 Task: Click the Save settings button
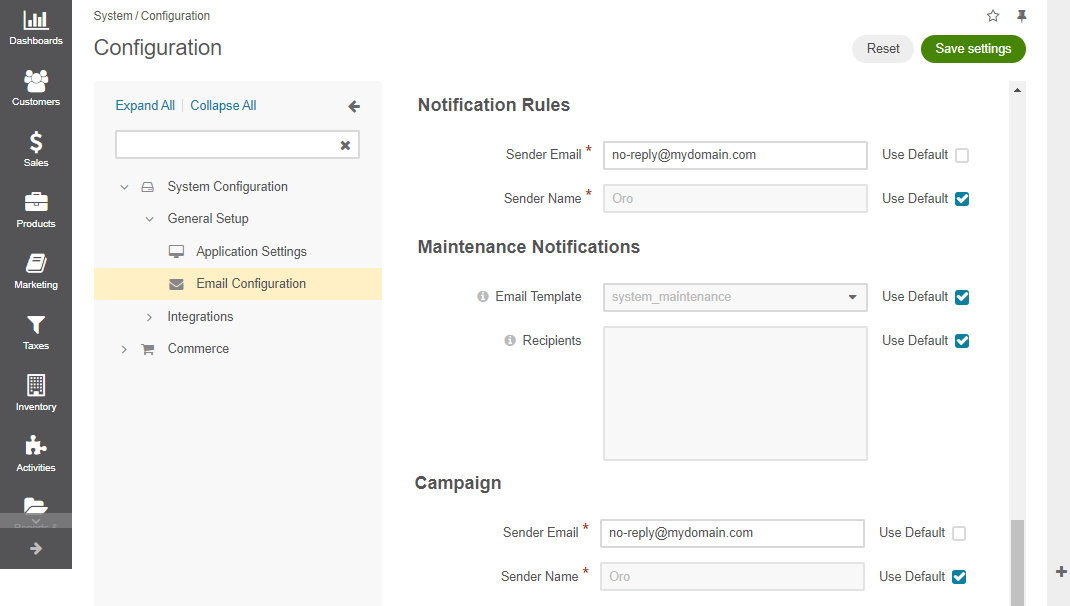pos(972,49)
